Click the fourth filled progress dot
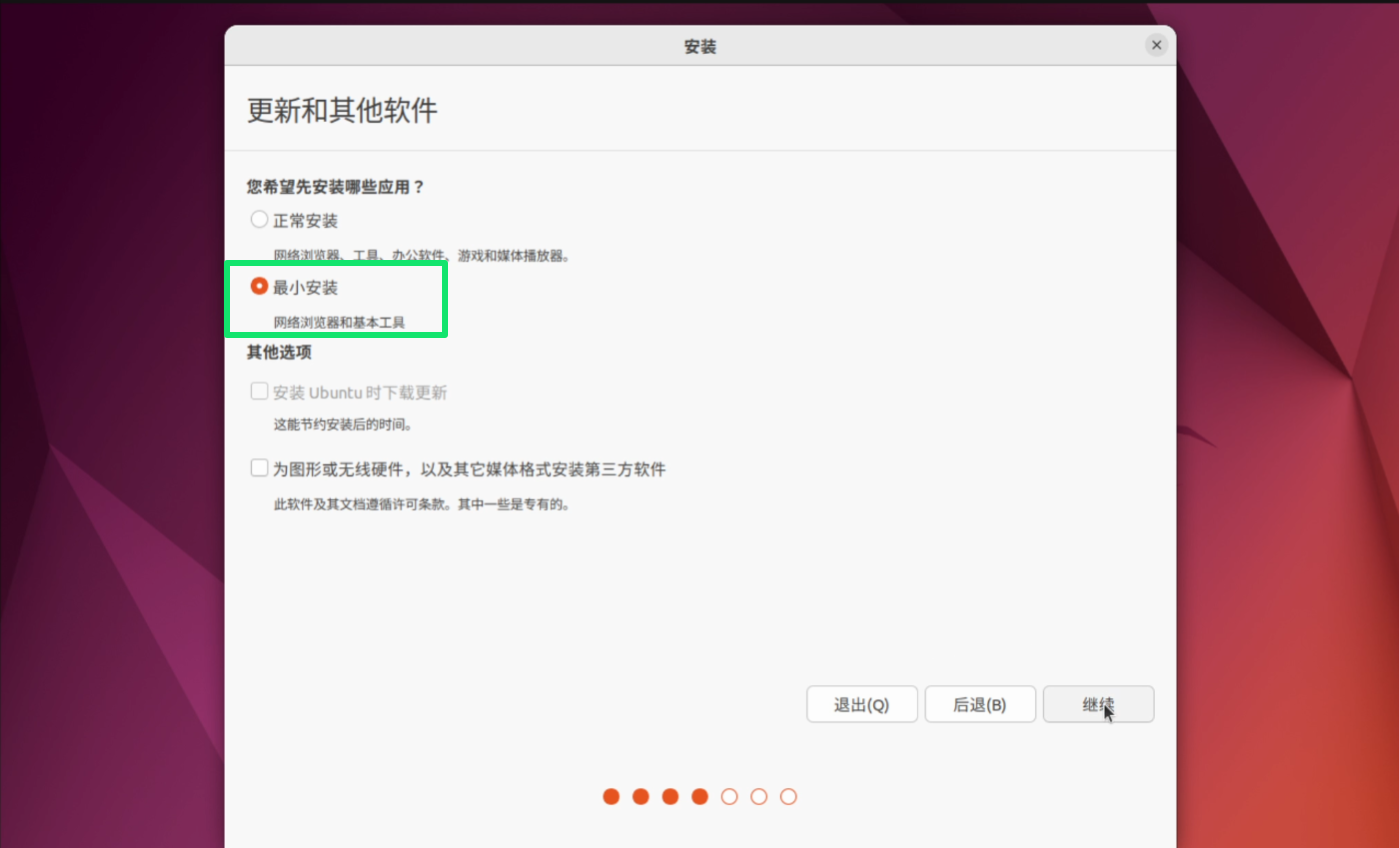The height and width of the screenshot is (848, 1399). coord(700,796)
